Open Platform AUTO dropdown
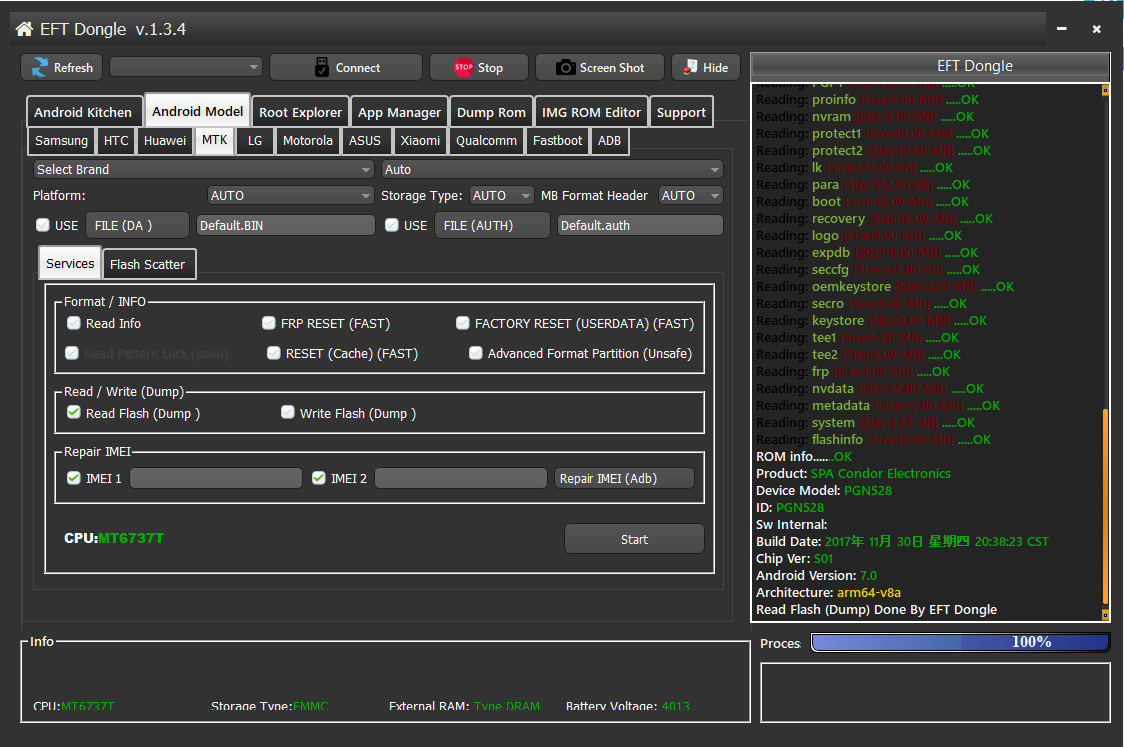The height and width of the screenshot is (747, 1124). click(290, 196)
